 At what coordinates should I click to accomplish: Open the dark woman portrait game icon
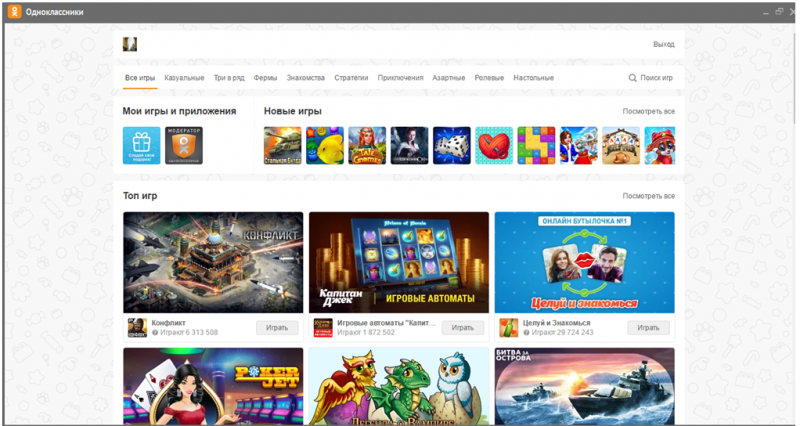[x=410, y=145]
